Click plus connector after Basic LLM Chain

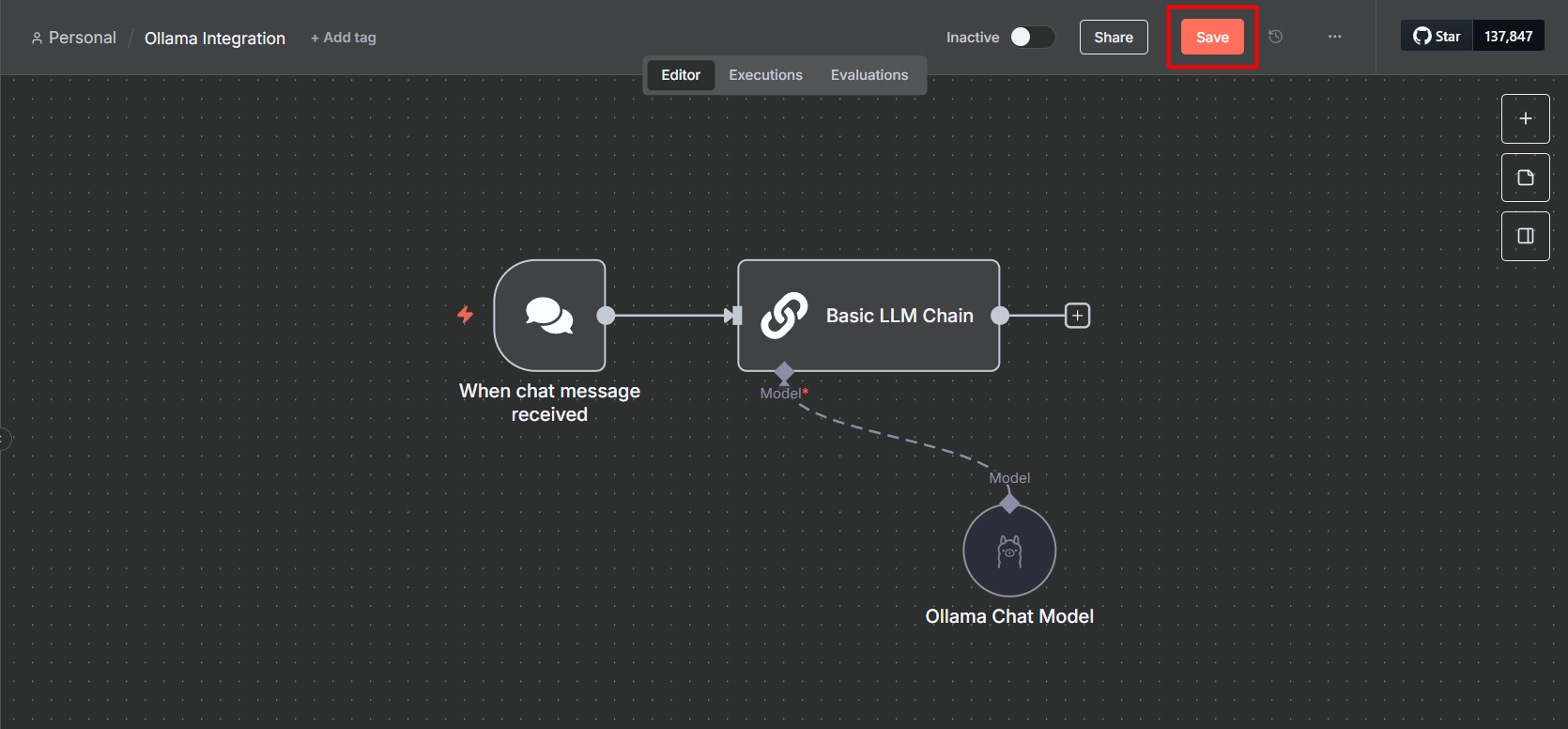point(1077,316)
